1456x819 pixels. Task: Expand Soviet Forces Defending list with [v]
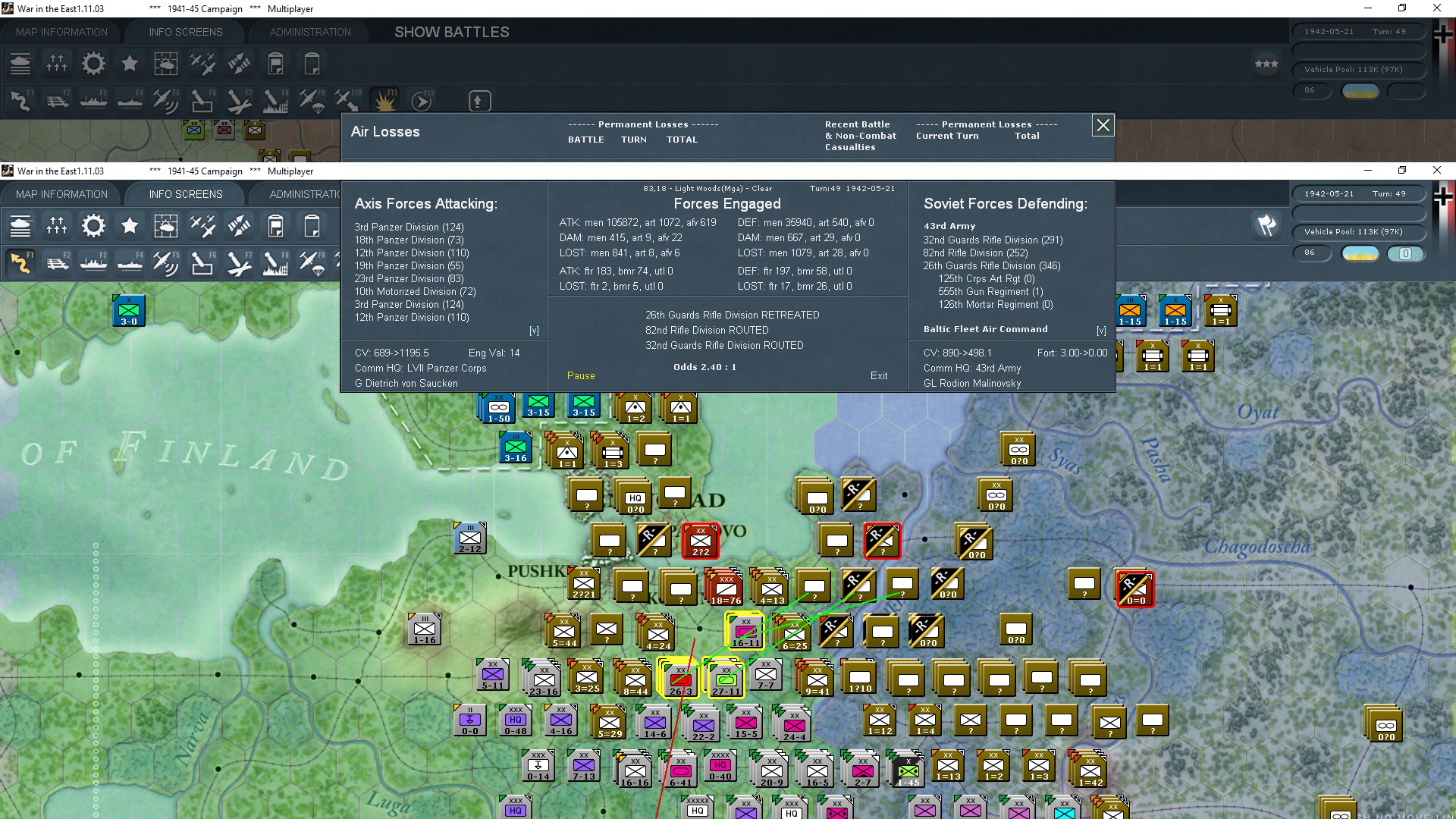1101,331
